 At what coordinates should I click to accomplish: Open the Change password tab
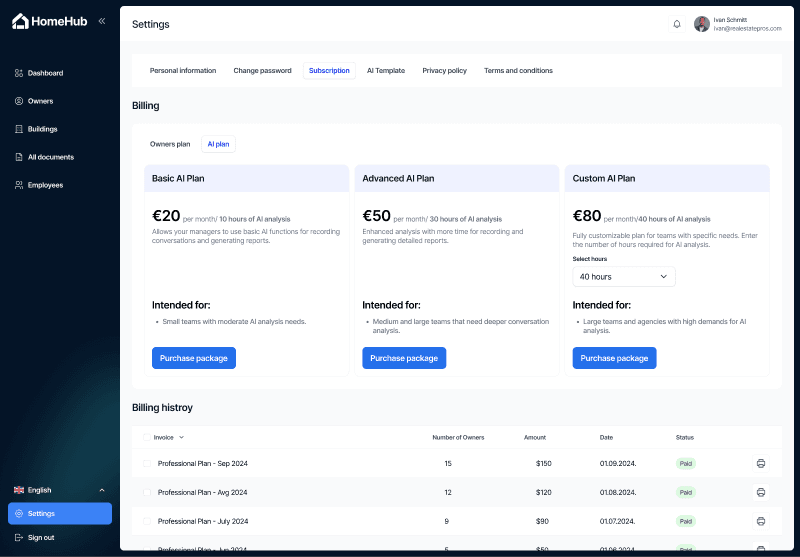coord(262,70)
